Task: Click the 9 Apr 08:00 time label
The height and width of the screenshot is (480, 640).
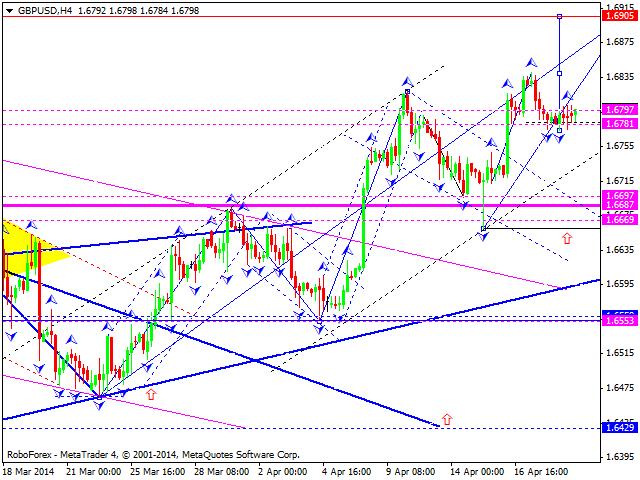Action: point(411,472)
